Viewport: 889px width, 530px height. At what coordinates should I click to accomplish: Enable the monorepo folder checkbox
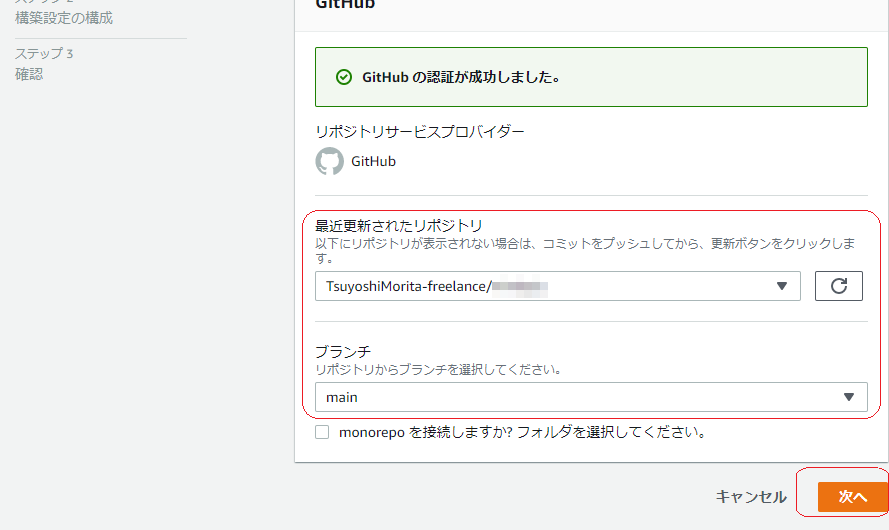(322, 432)
